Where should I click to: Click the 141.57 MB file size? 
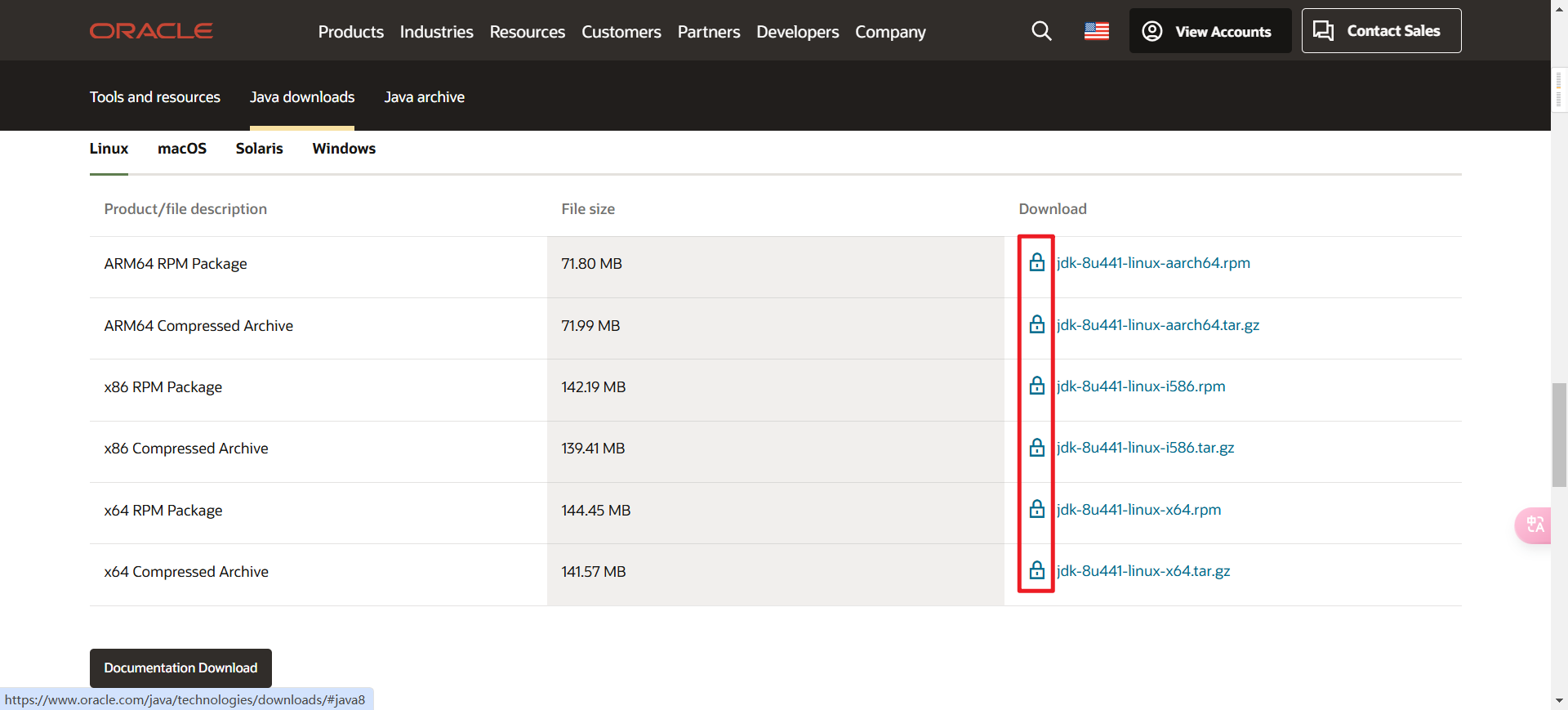594,572
